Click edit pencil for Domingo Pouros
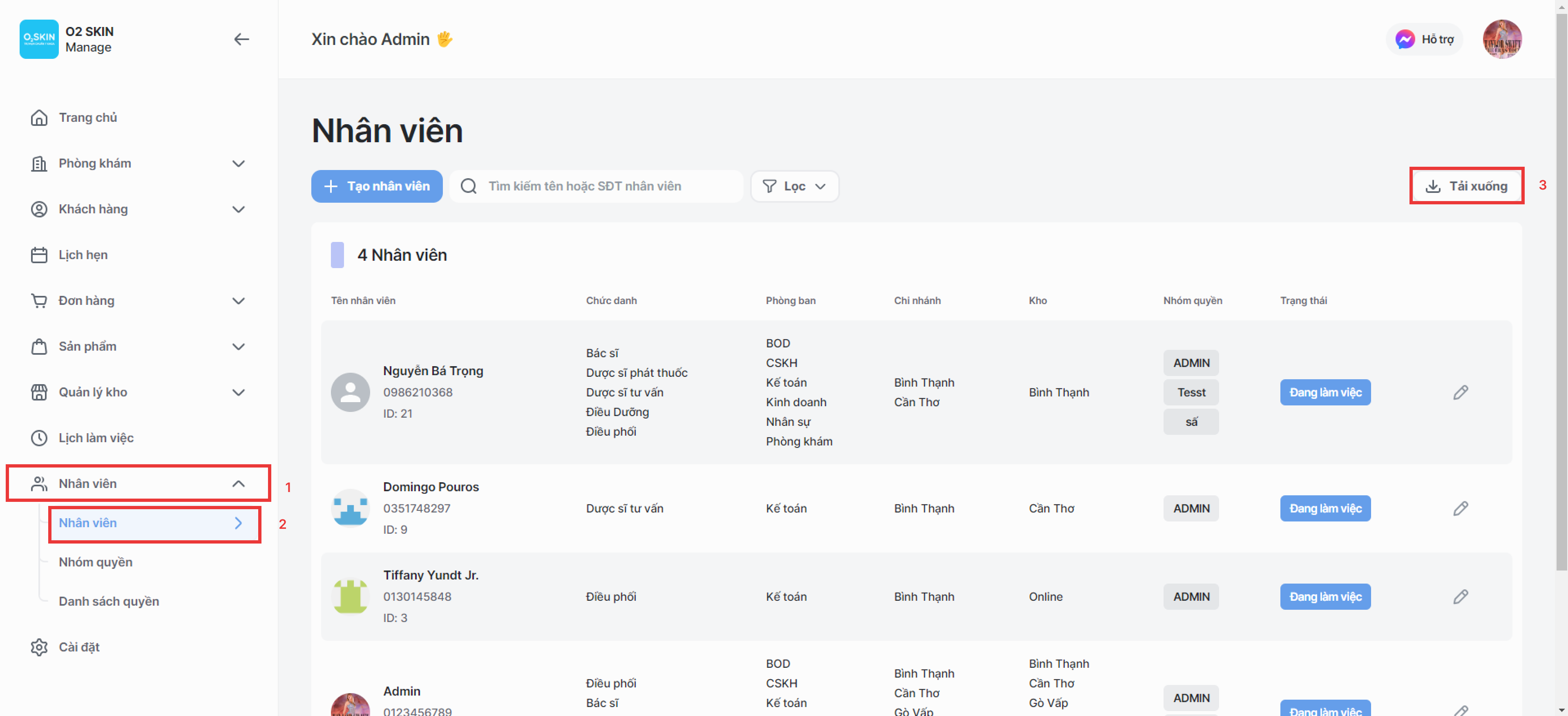The height and width of the screenshot is (716, 1568). point(1460,508)
